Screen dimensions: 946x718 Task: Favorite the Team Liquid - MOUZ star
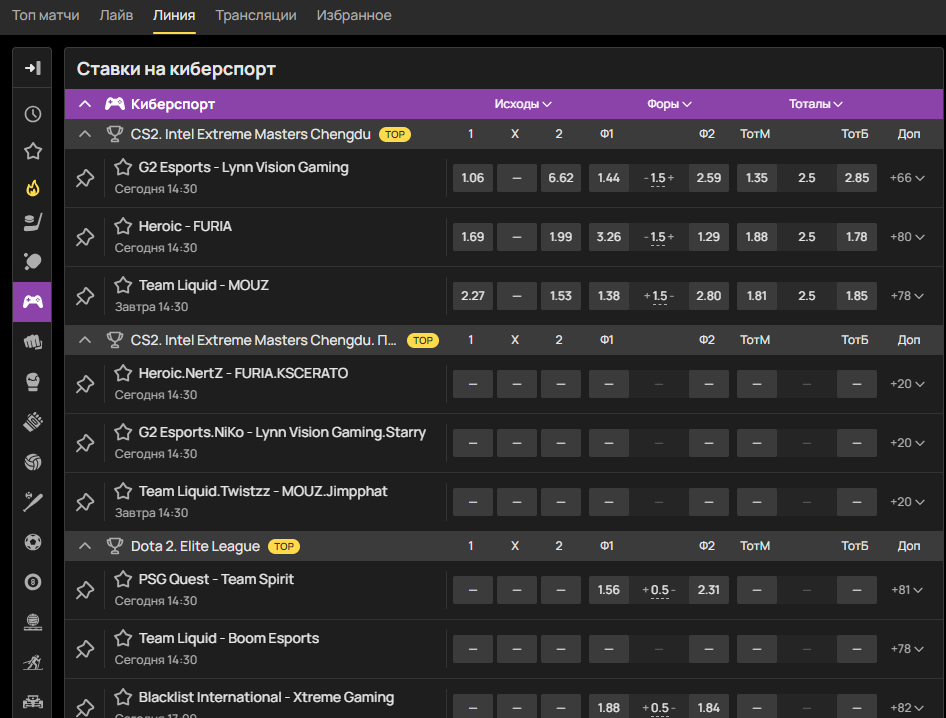[x=123, y=285]
